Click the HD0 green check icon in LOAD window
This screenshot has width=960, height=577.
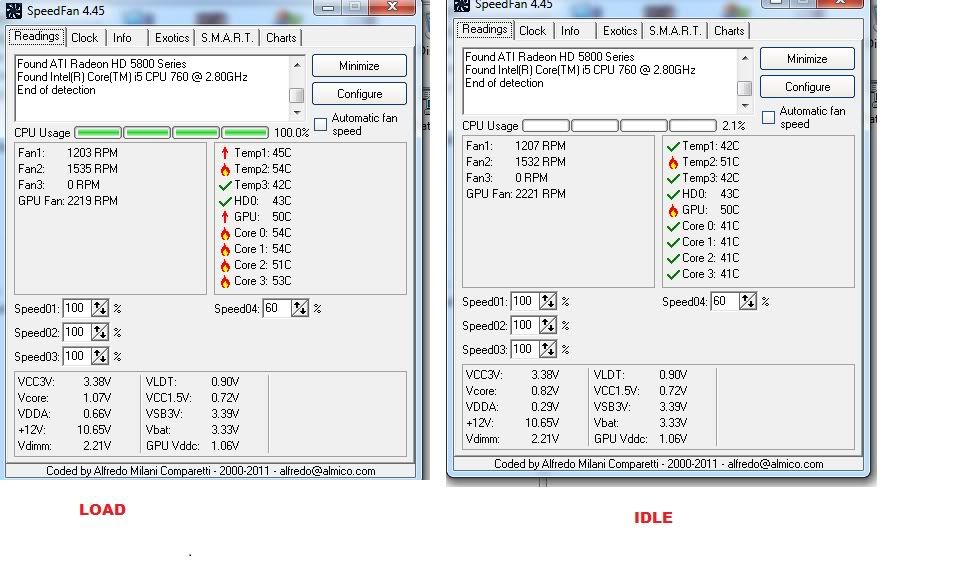pos(225,201)
